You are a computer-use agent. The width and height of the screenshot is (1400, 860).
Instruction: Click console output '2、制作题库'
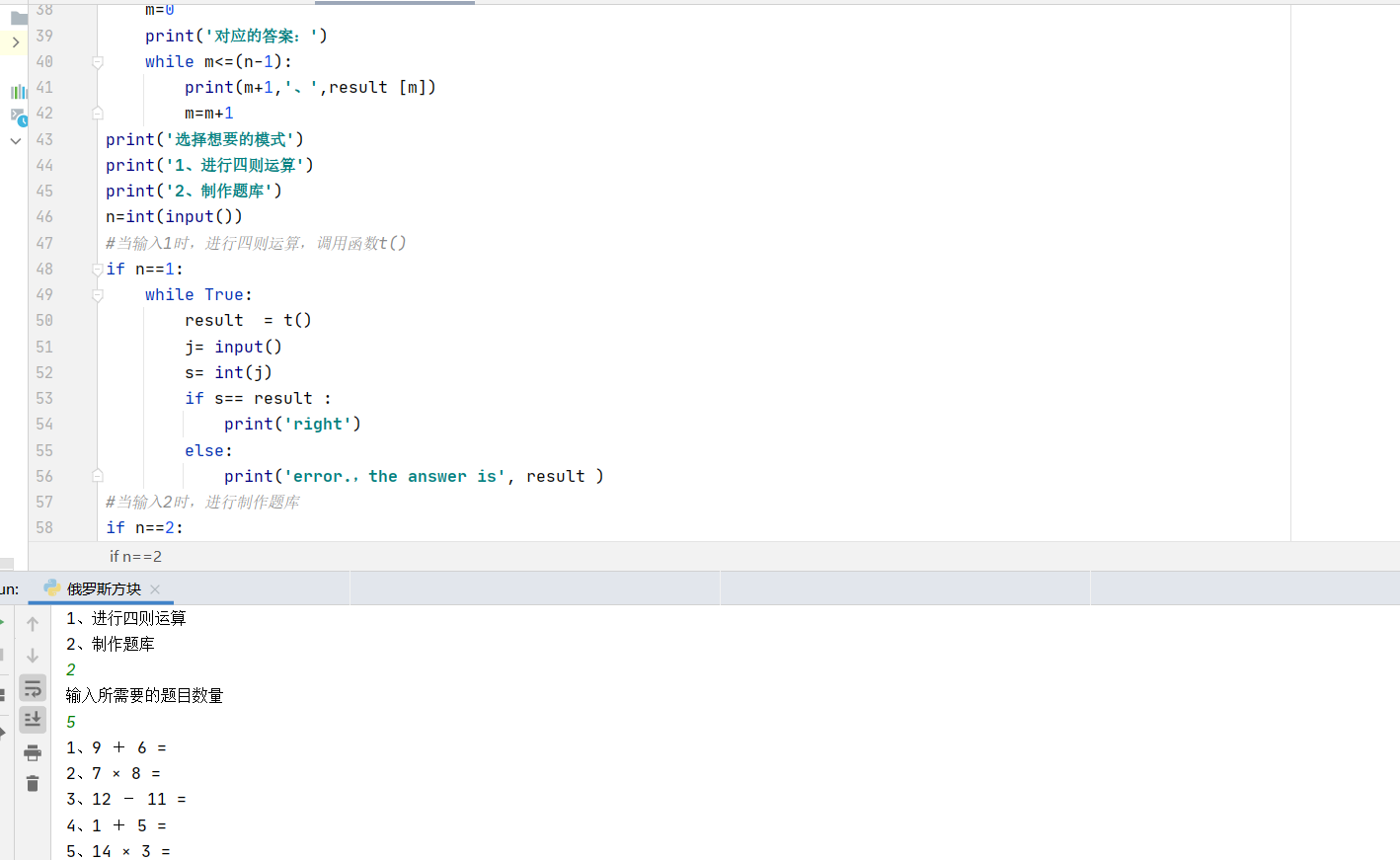click(x=110, y=645)
